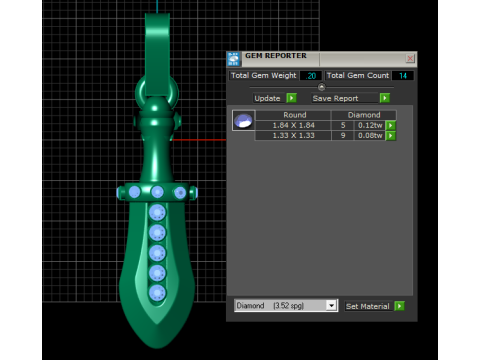Image resolution: width=480 pixels, height=360 pixels.
Task: Click the Gem Reporter title bar icon
Action: (233, 59)
